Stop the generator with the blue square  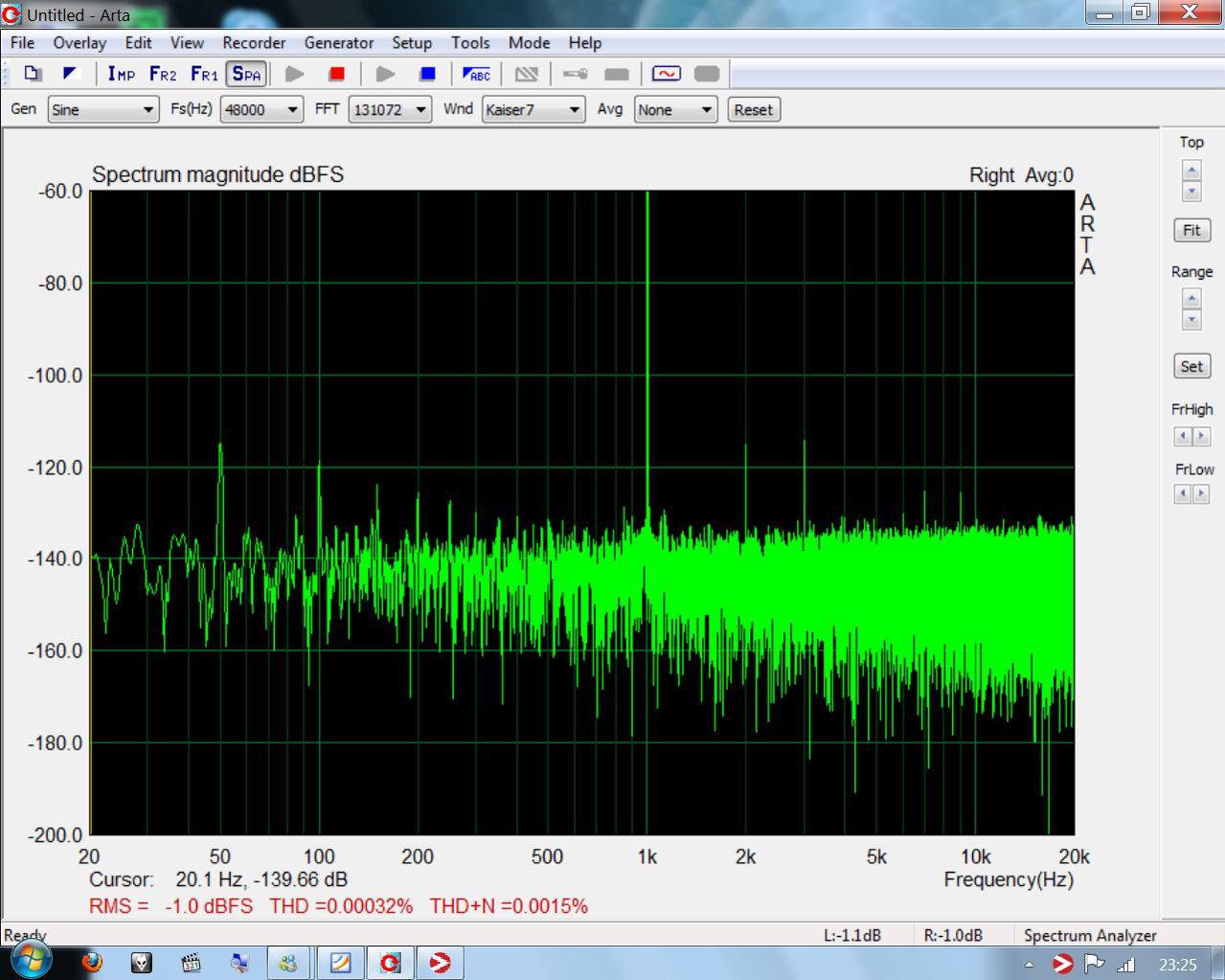[x=427, y=74]
